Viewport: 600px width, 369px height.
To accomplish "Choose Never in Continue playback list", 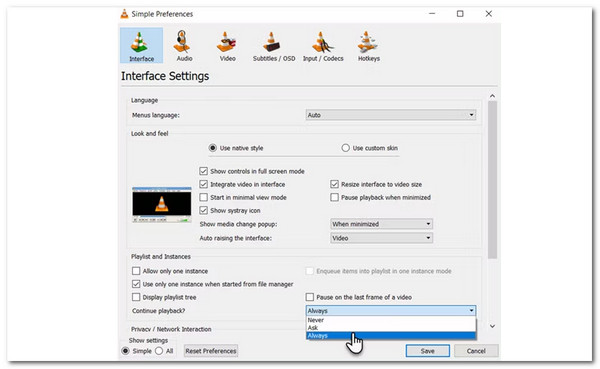I will click(x=391, y=320).
